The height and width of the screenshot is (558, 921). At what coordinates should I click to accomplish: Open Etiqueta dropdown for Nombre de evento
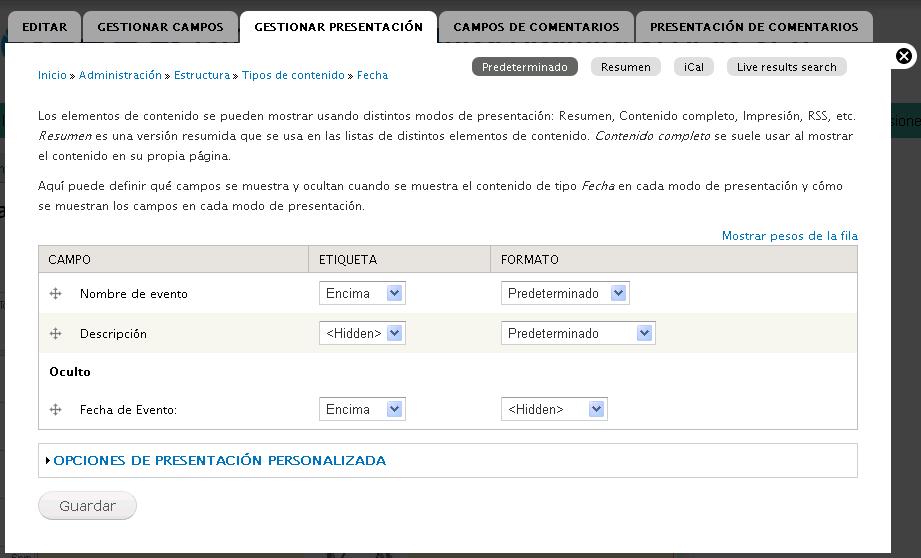pyautogui.click(x=362, y=293)
